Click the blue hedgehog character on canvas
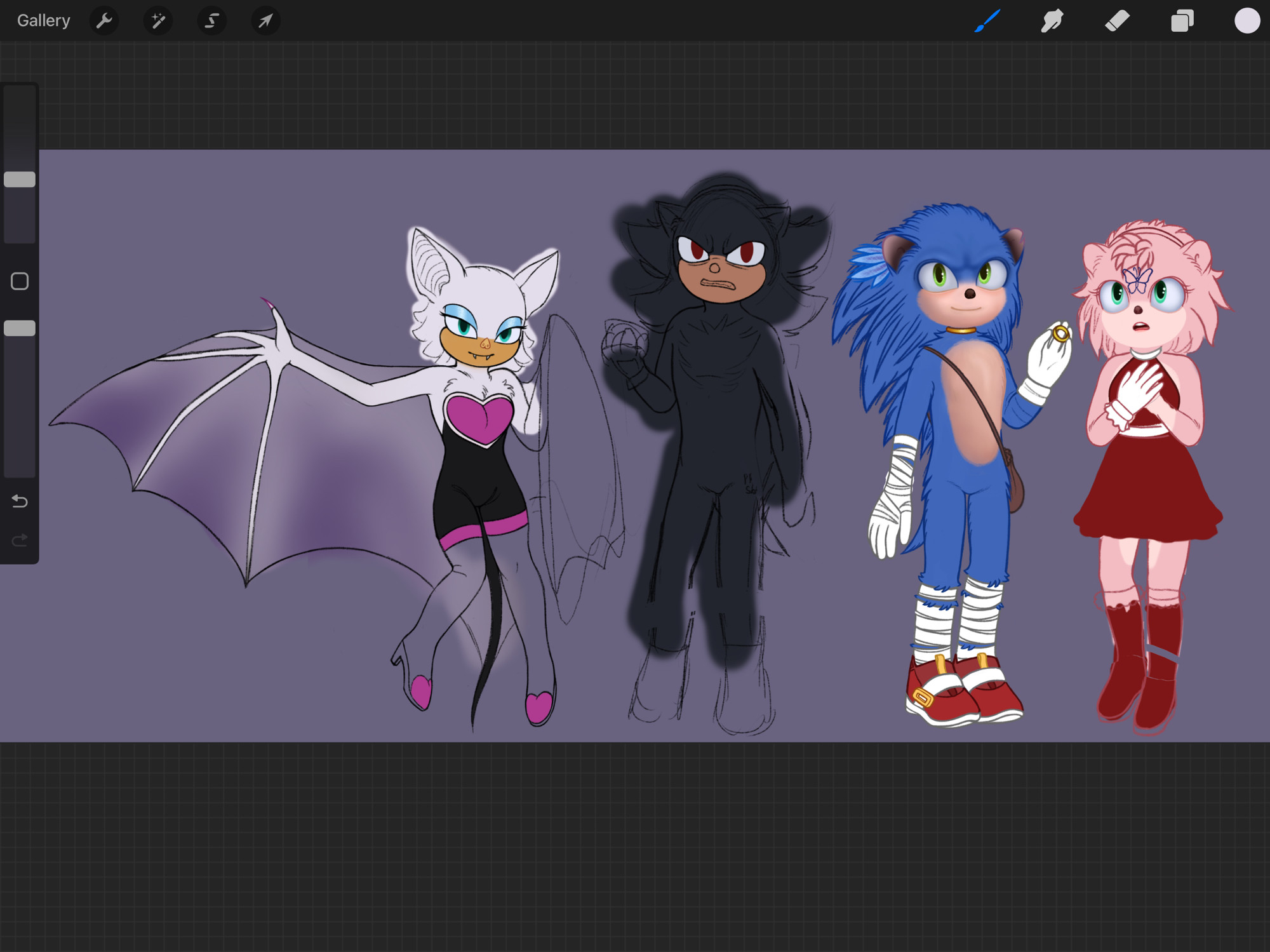1270x952 pixels. (952, 464)
